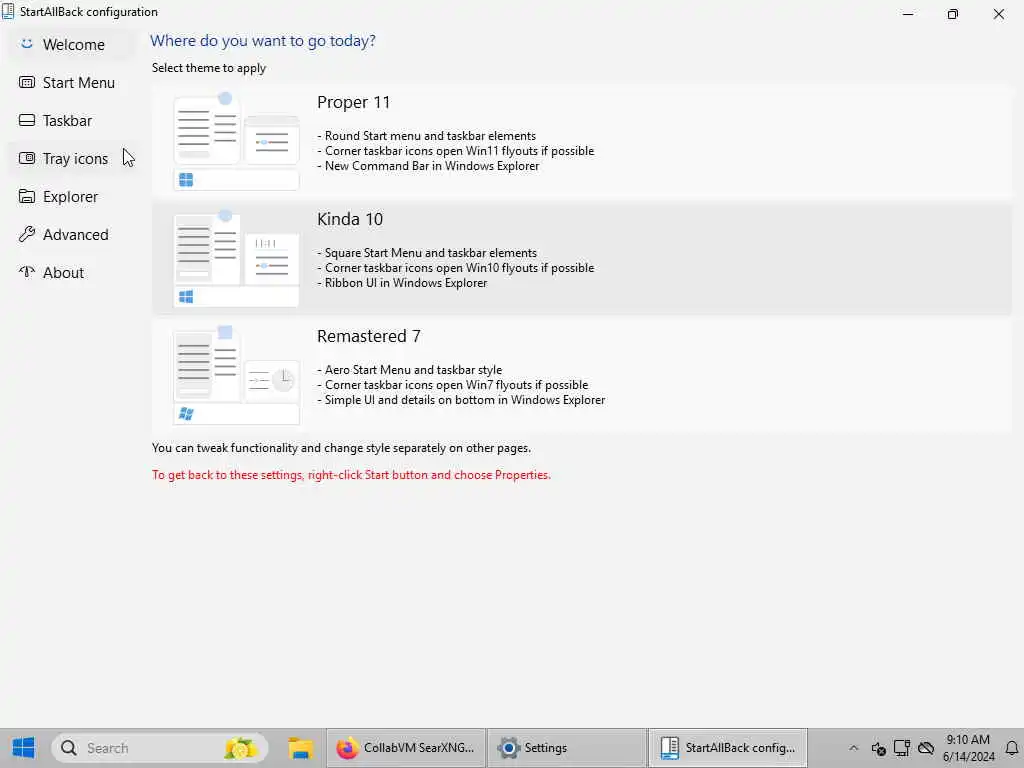Screen dimensions: 1024x768
Task: Click the Start Menu sidebar icon
Action: click(x=27, y=82)
